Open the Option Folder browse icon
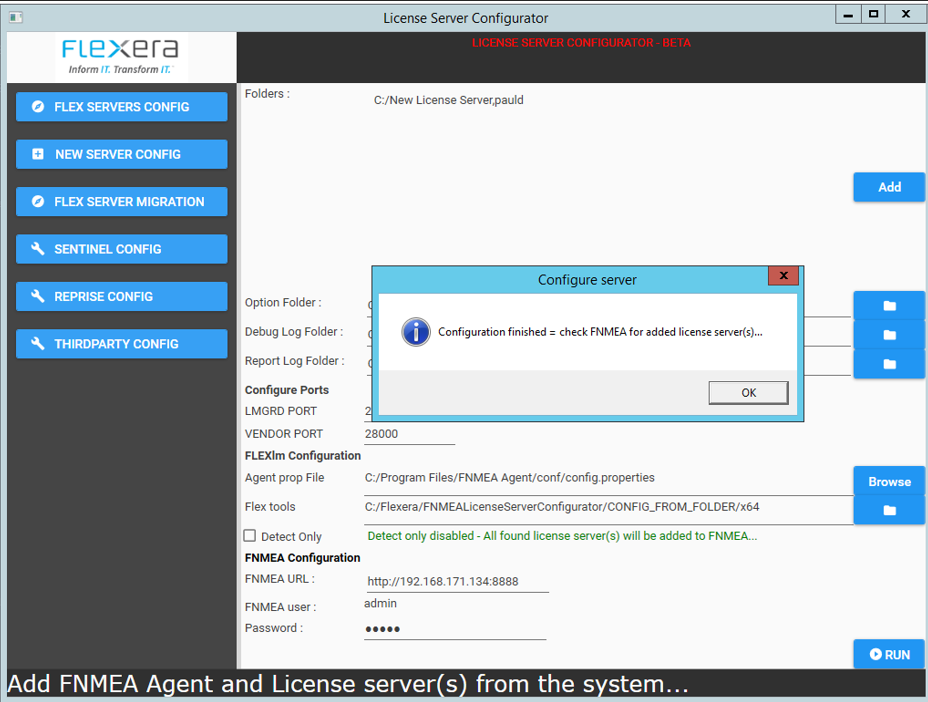 [889, 306]
